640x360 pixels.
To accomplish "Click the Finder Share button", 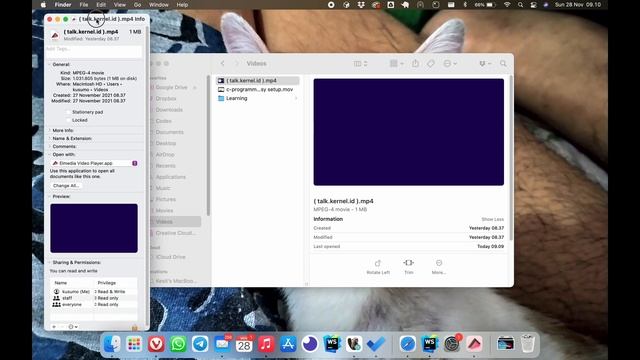I will click(x=415, y=64).
